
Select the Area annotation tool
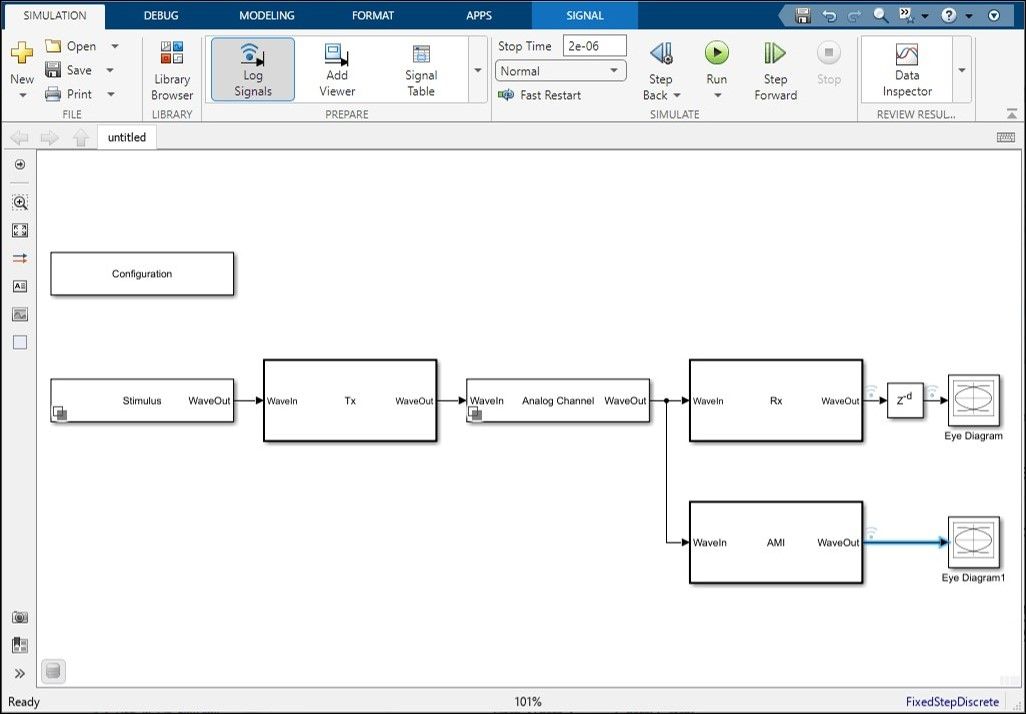pyautogui.click(x=20, y=342)
